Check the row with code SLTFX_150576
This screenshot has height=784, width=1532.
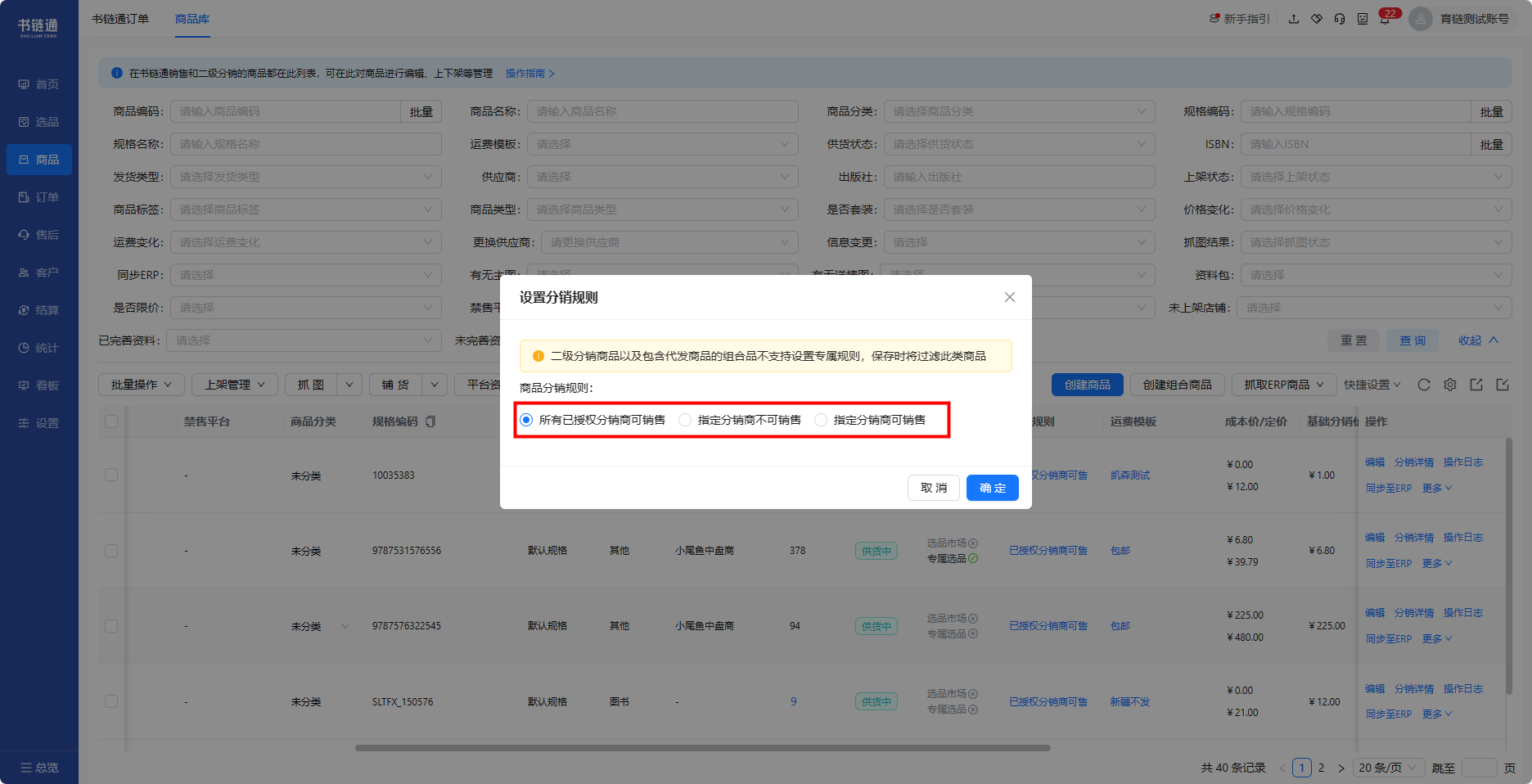tap(111, 701)
